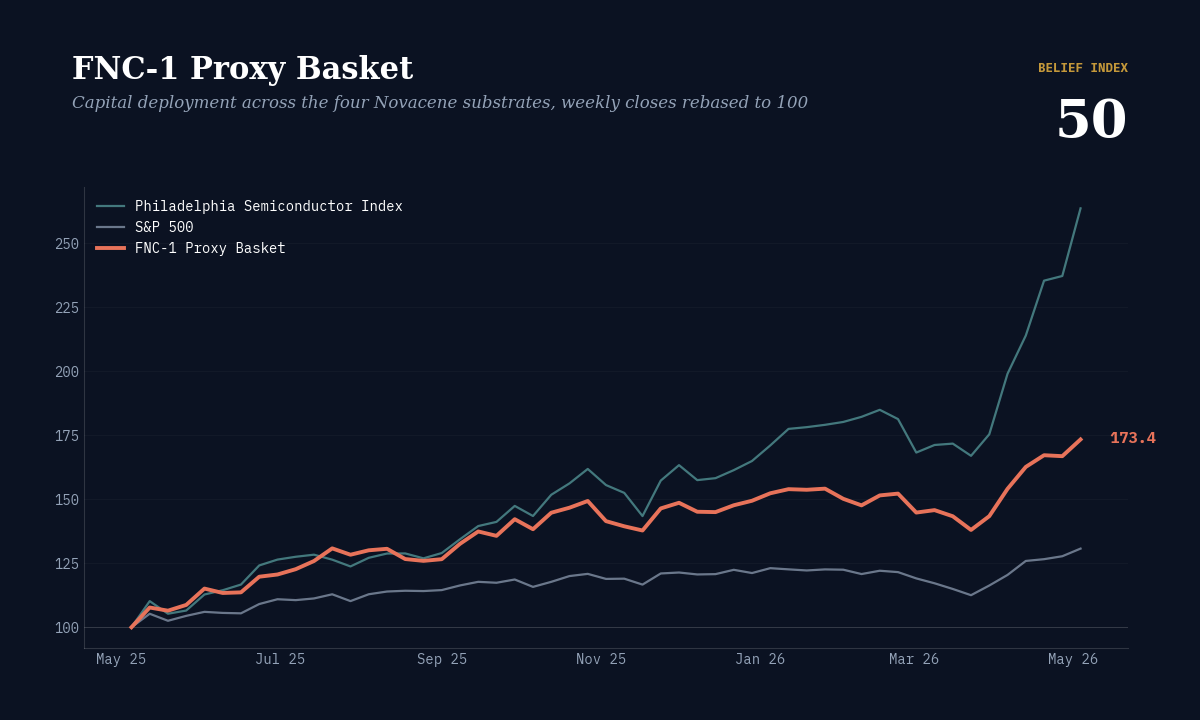Click the 100 y-axis tick label
1200x720 pixels.
67,628
